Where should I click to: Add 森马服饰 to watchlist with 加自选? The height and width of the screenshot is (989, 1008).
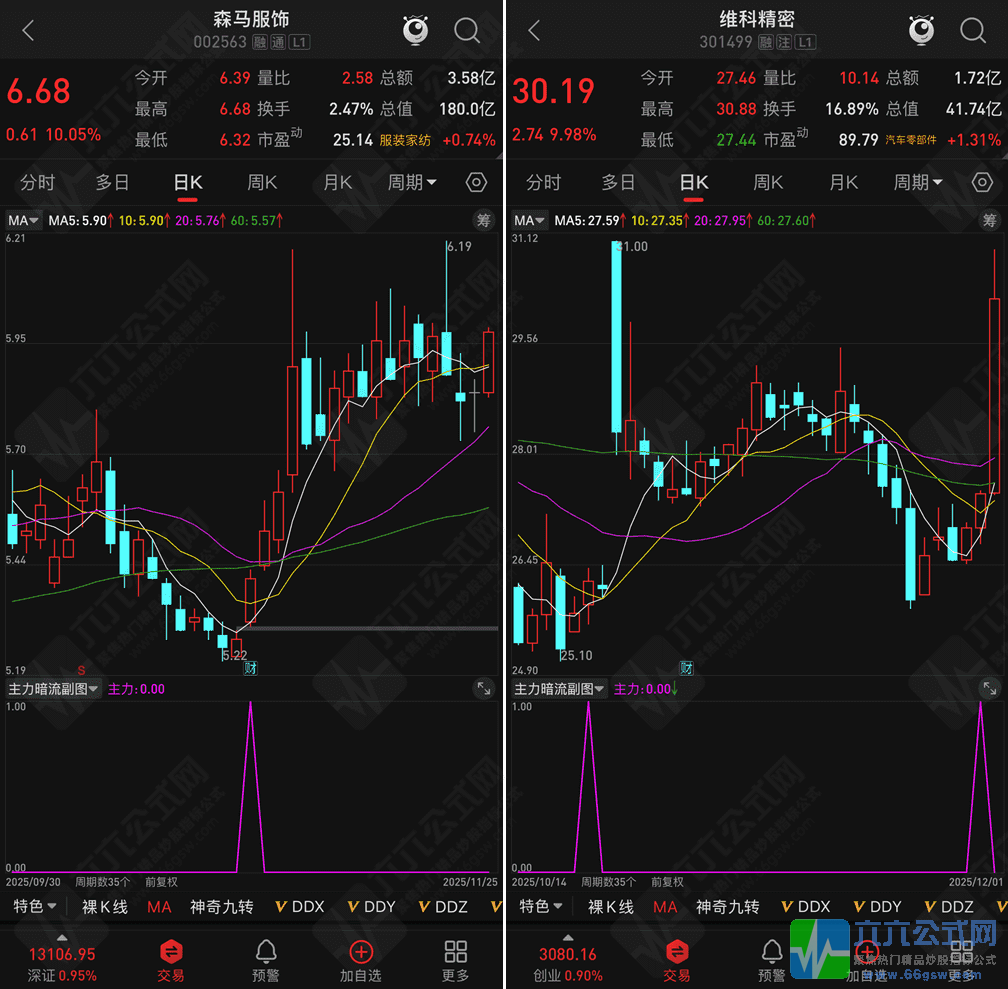click(x=361, y=961)
